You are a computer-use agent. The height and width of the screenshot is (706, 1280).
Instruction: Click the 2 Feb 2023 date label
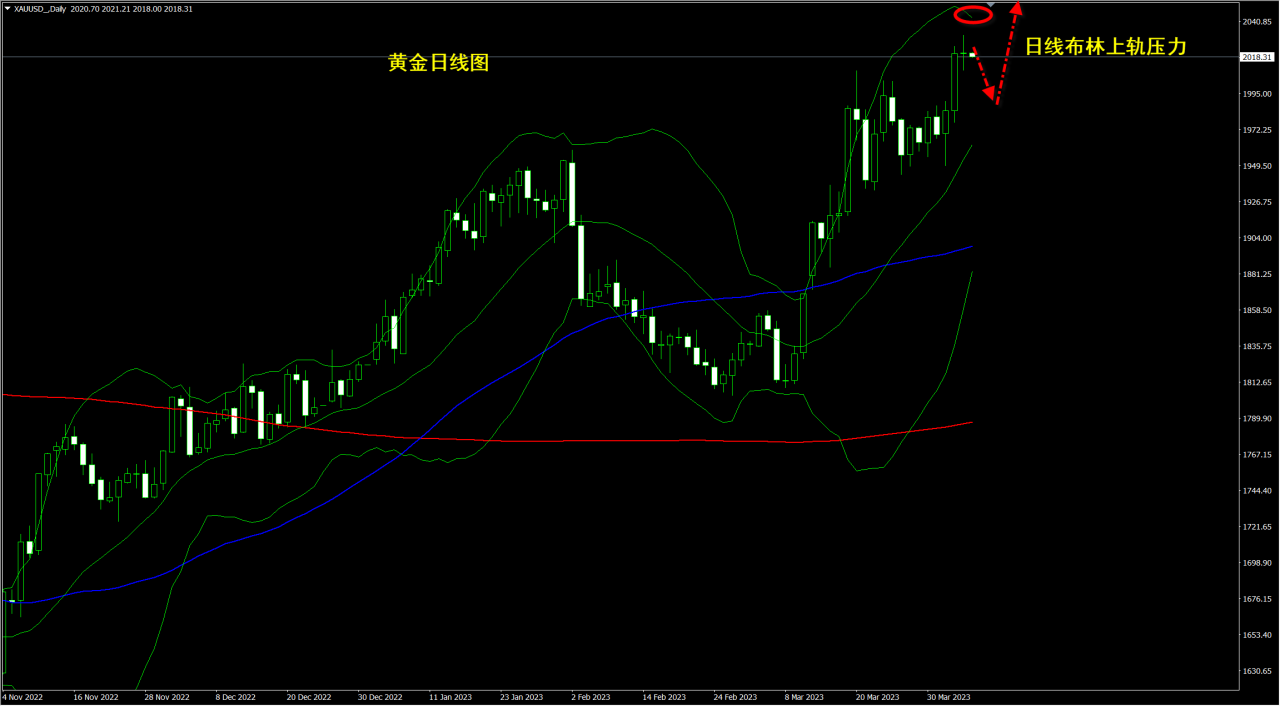(592, 697)
